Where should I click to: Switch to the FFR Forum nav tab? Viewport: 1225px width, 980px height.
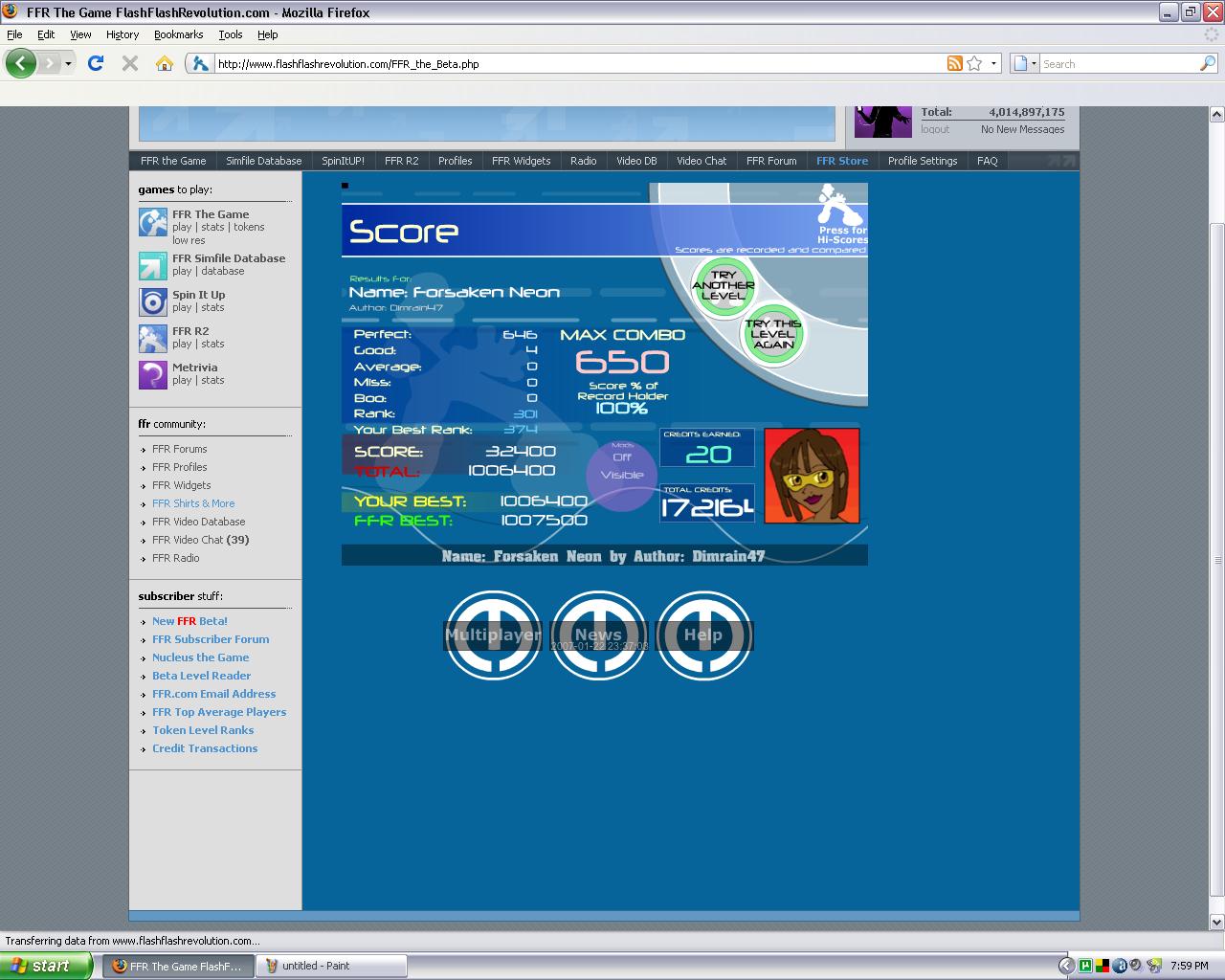pyautogui.click(x=771, y=161)
